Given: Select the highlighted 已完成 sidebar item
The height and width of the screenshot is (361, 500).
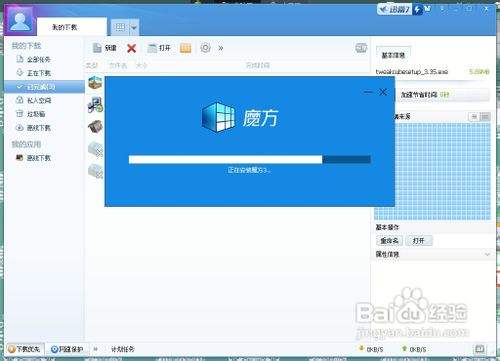Looking at the screenshot, I should click(44, 87).
